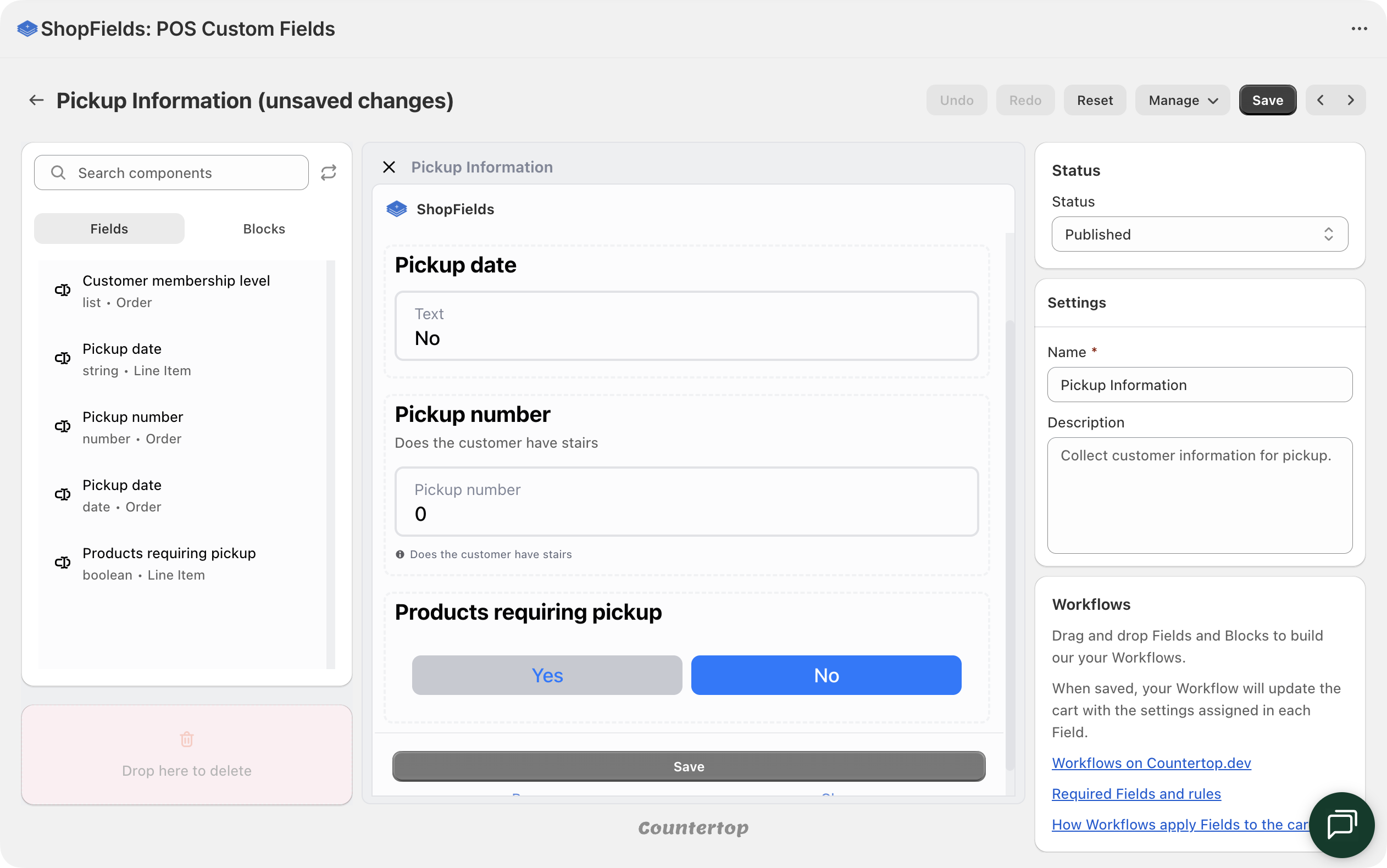Screen dimensions: 1387x868
Task: Open the Required Fields and rules link
Action: coord(1135,794)
